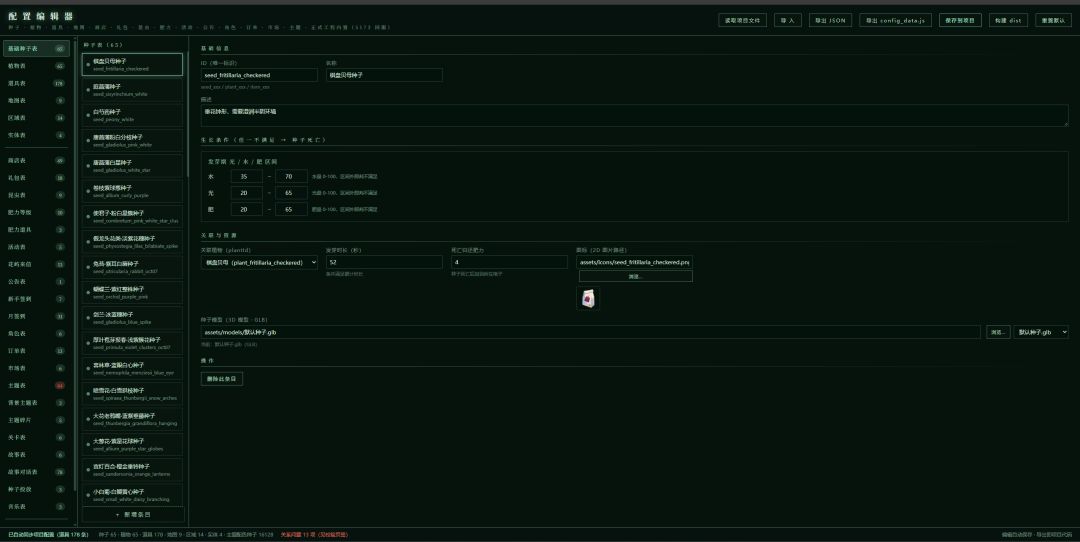This screenshot has width=1080, height=542.
Task: Click red issues warning in status bar
Action: [314, 534]
